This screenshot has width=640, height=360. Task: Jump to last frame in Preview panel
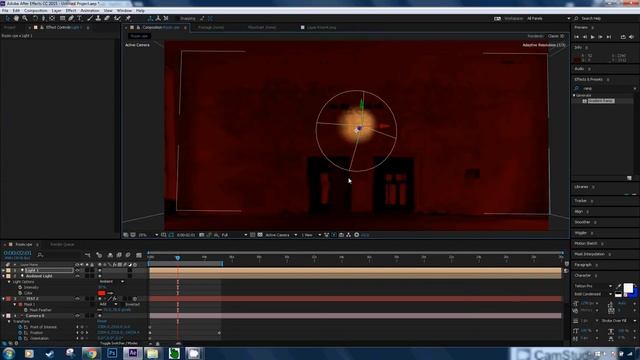pos(609,37)
